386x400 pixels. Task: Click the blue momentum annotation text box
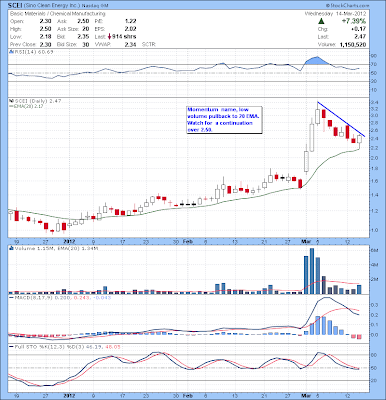click(225, 120)
